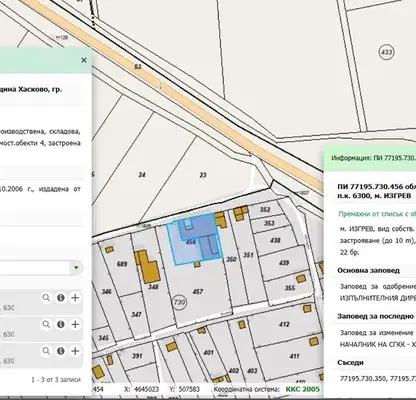Click the 'ККС 2005' coordinate system value
416x400 pixels.
pyautogui.click(x=302, y=389)
